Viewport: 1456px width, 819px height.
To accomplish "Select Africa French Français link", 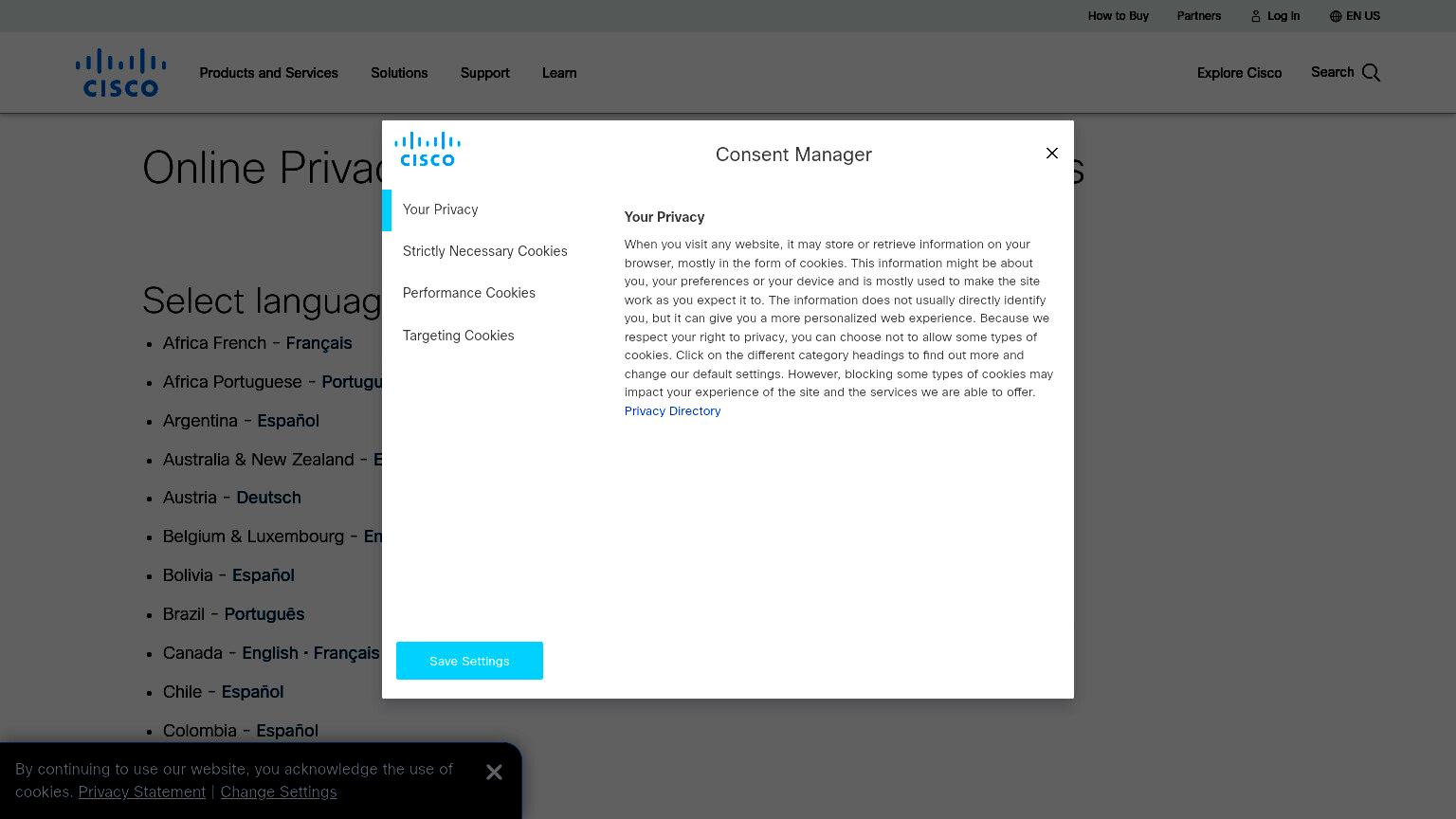I will click(318, 343).
